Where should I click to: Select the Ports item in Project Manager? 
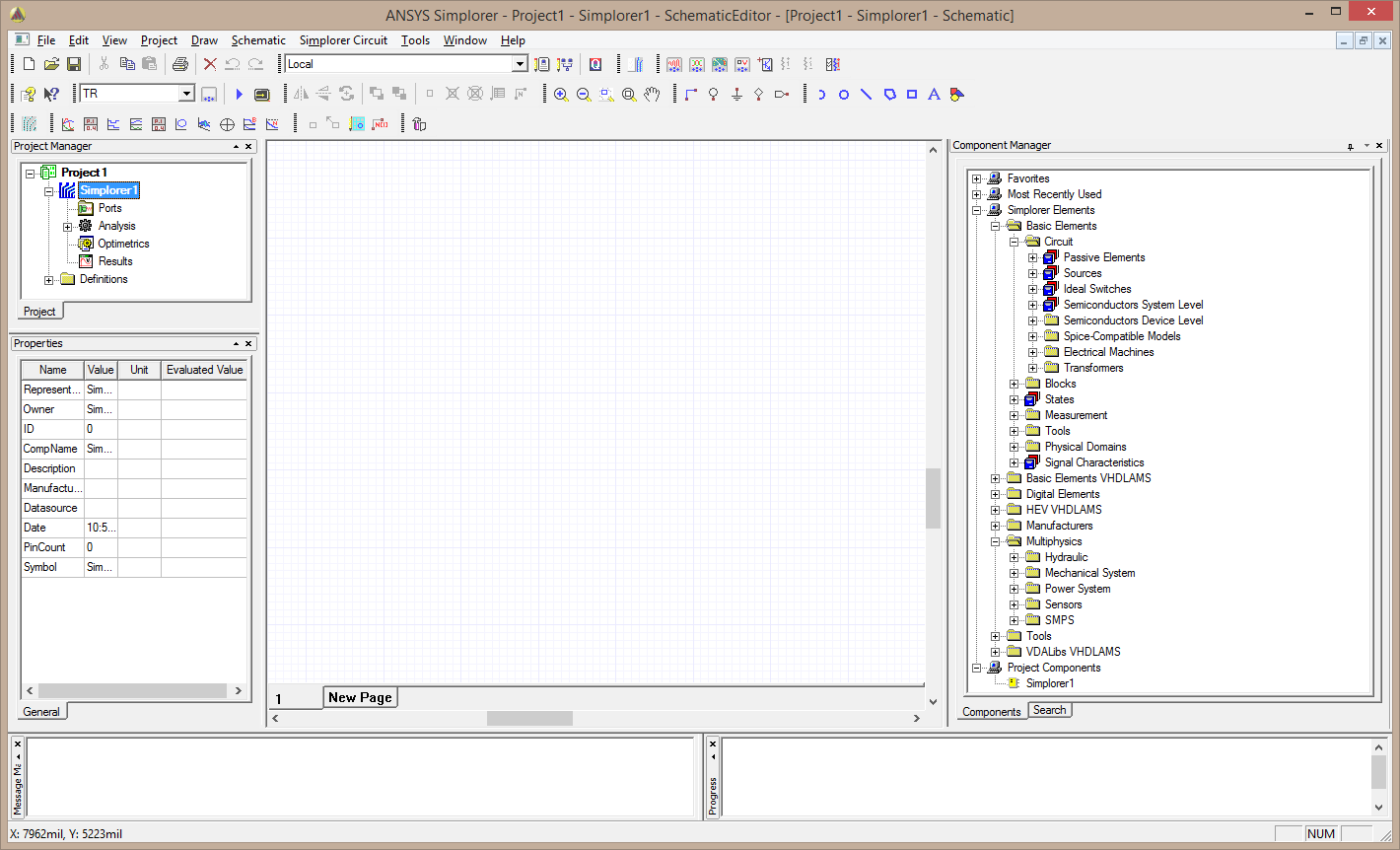(109, 208)
